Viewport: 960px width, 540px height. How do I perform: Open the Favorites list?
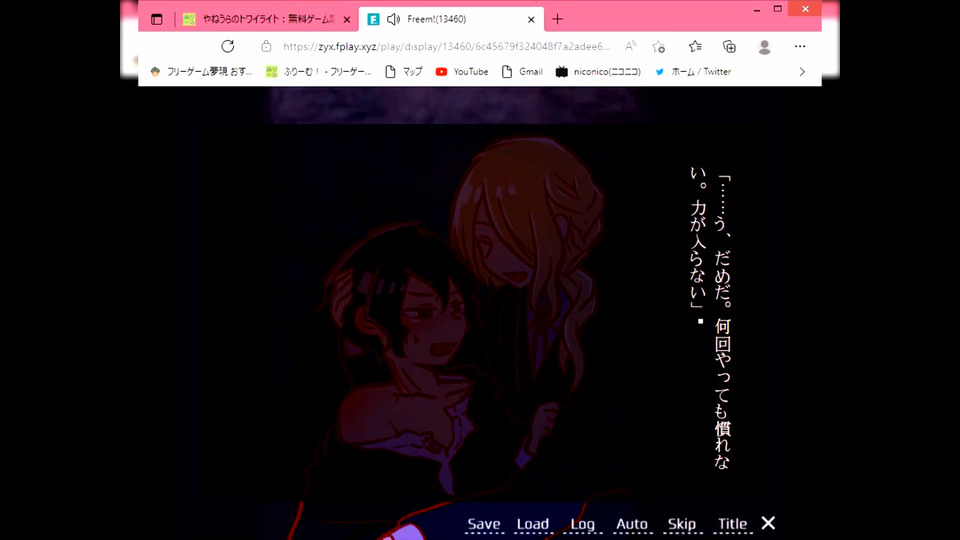[695, 47]
